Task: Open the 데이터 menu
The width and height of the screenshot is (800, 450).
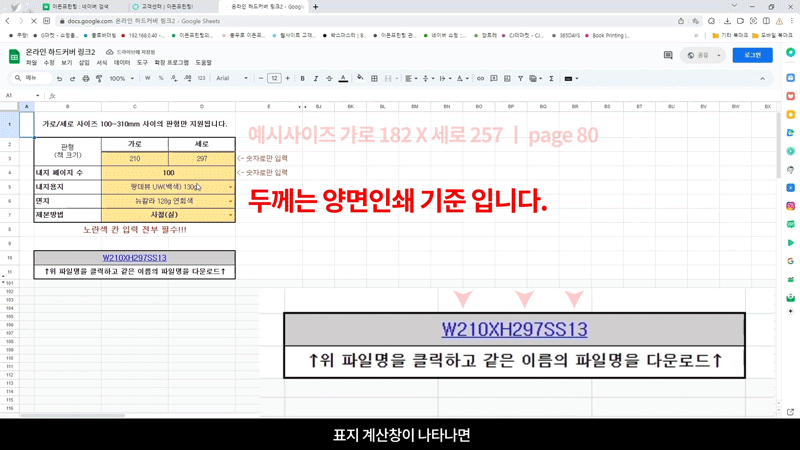Action: (x=122, y=63)
